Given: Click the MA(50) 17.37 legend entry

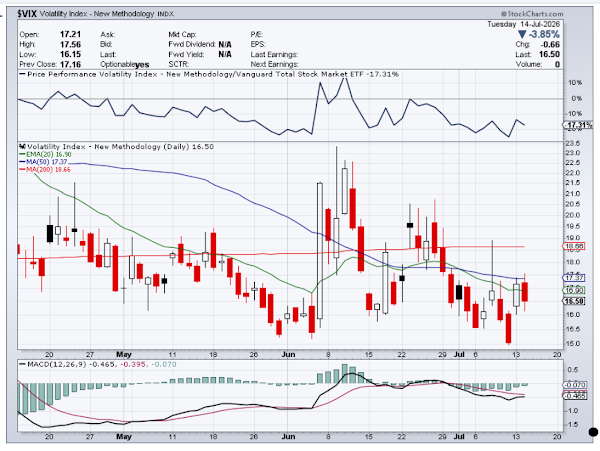Looking at the screenshot, I should (43, 162).
